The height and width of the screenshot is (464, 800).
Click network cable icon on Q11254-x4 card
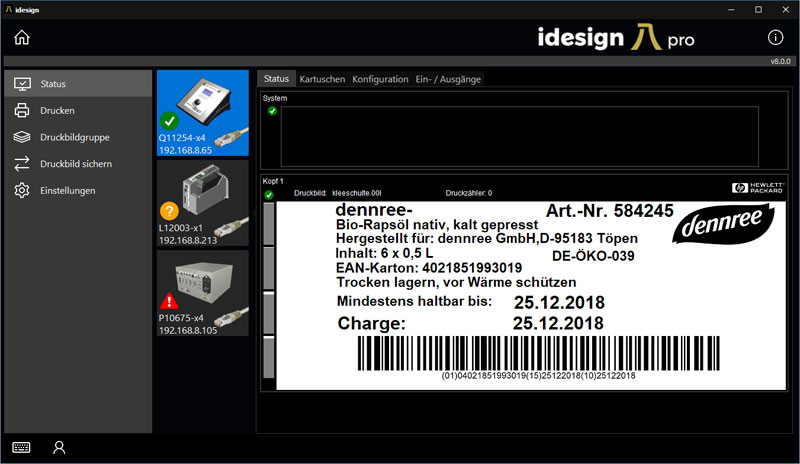(232, 136)
